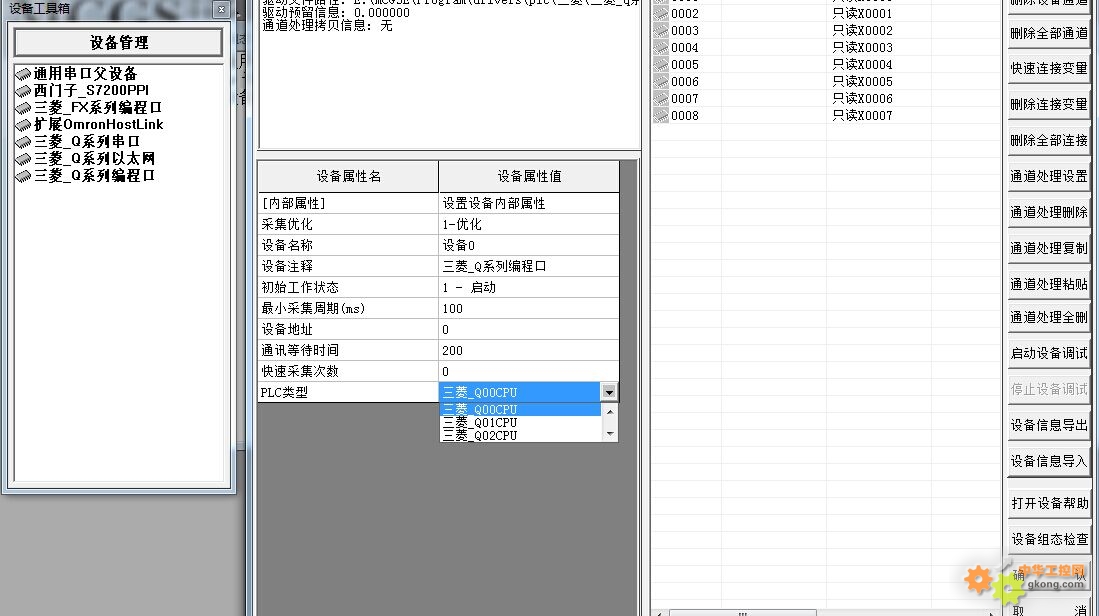Click the 通道处理设置 button
Viewport: 1099px width, 616px height.
pos(1049,177)
